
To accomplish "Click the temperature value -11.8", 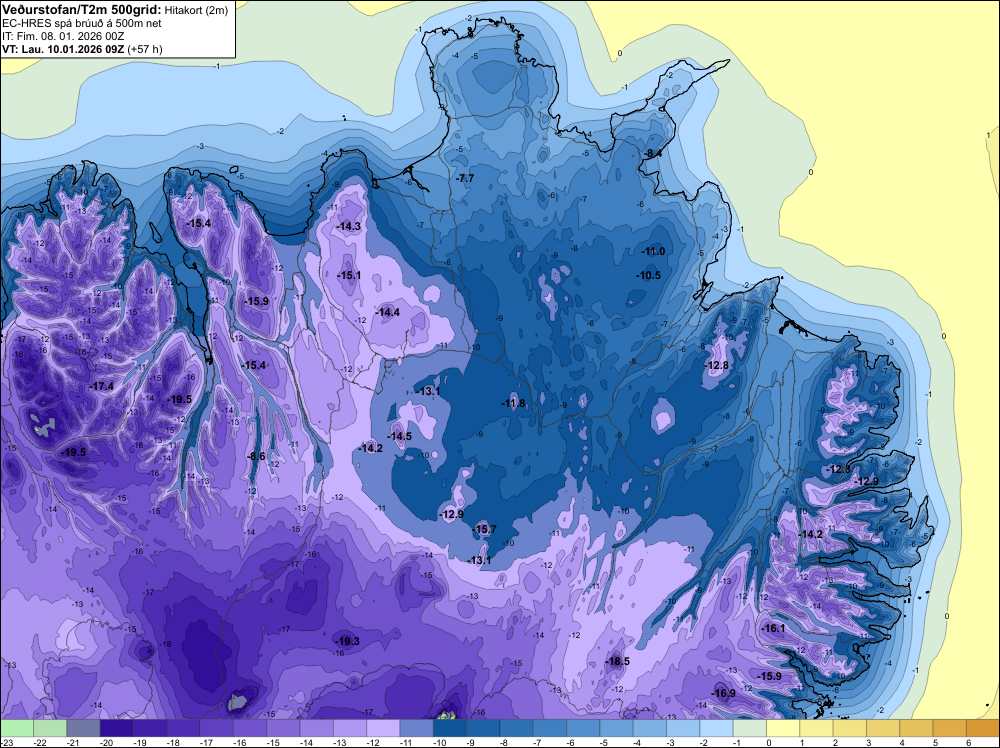I will (x=513, y=403).
